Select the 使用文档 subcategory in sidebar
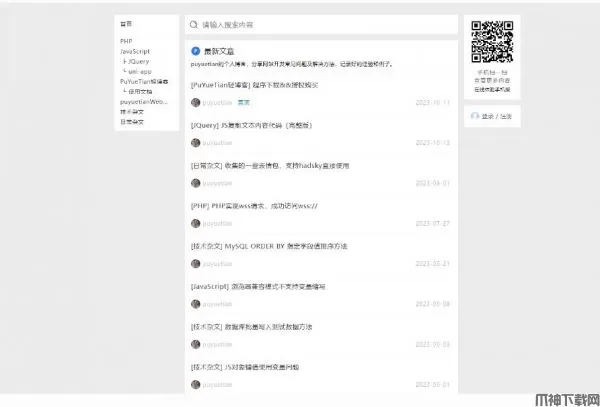The height and width of the screenshot is (407, 600). (x=140, y=91)
